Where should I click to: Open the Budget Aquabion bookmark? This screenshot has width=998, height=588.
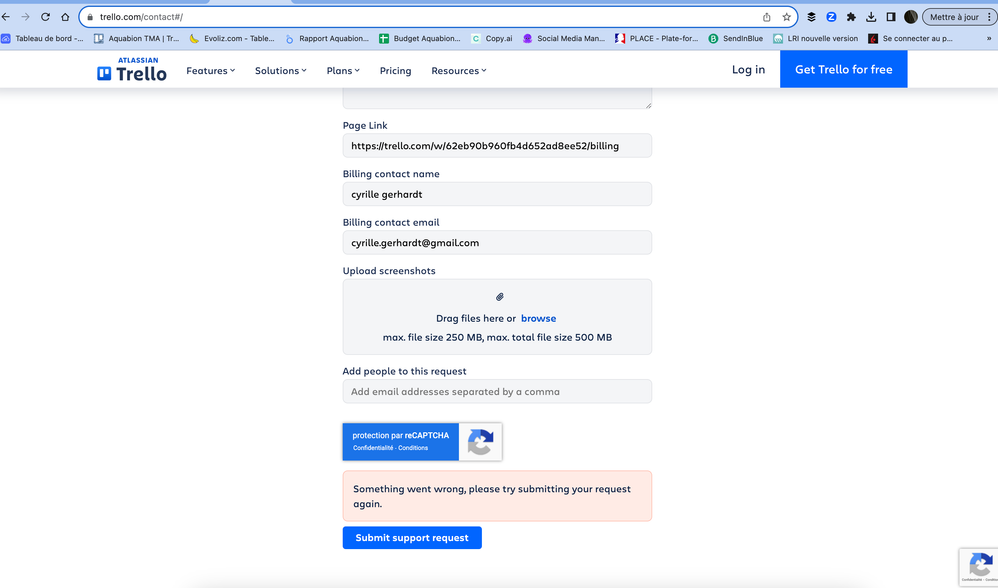coord(419,39)
